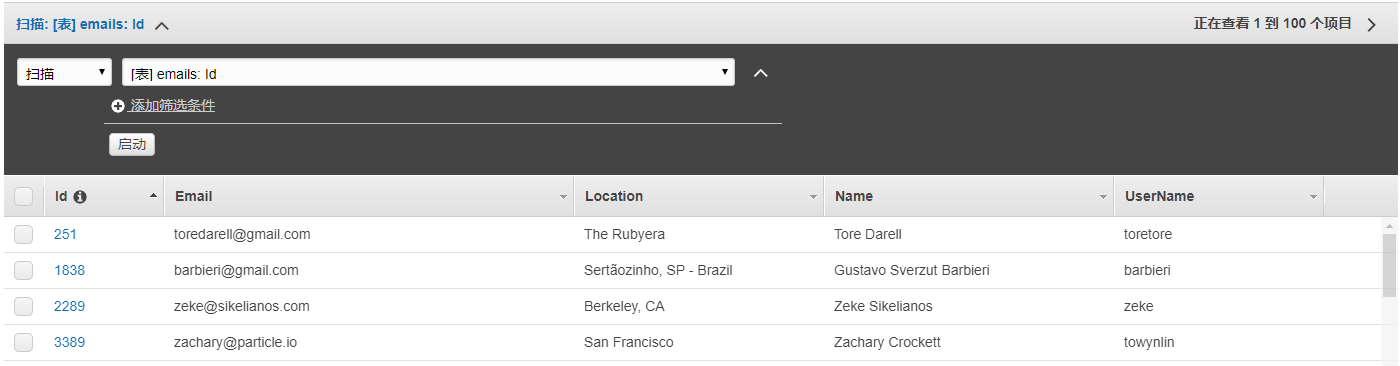Collapse scan header with caret icon
1400x366 pixels.
162,25
